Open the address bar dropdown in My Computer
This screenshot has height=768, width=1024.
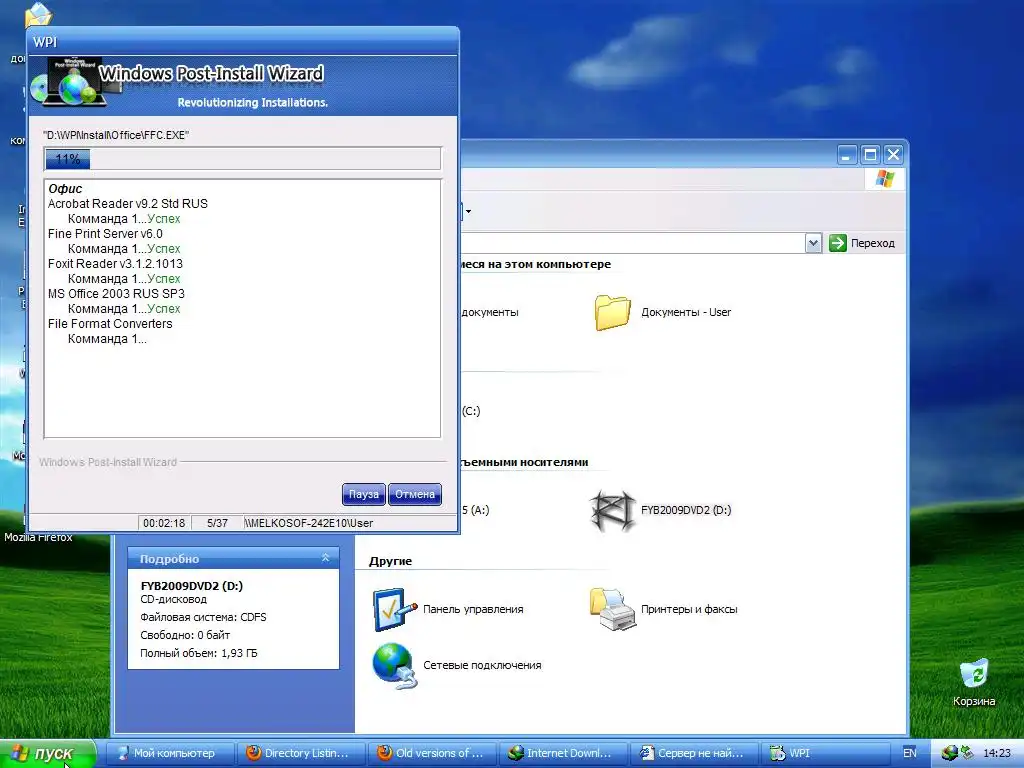pyautogui.click(x=812, y=243)
